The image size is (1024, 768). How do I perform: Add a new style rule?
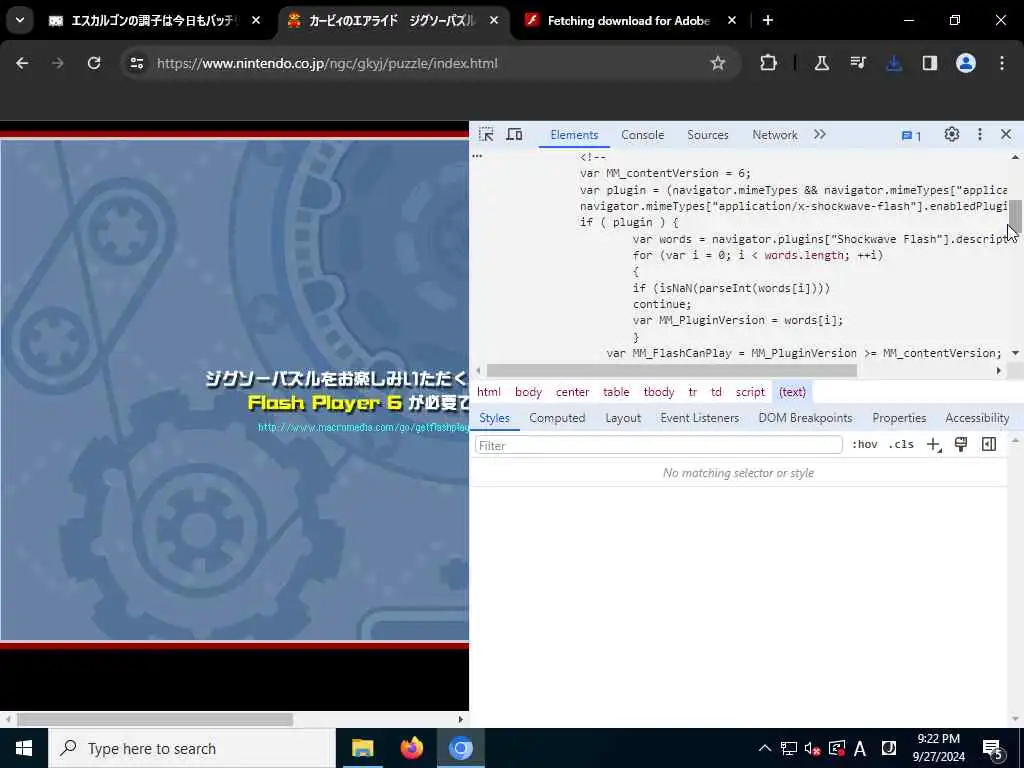[x=933, y=445]
